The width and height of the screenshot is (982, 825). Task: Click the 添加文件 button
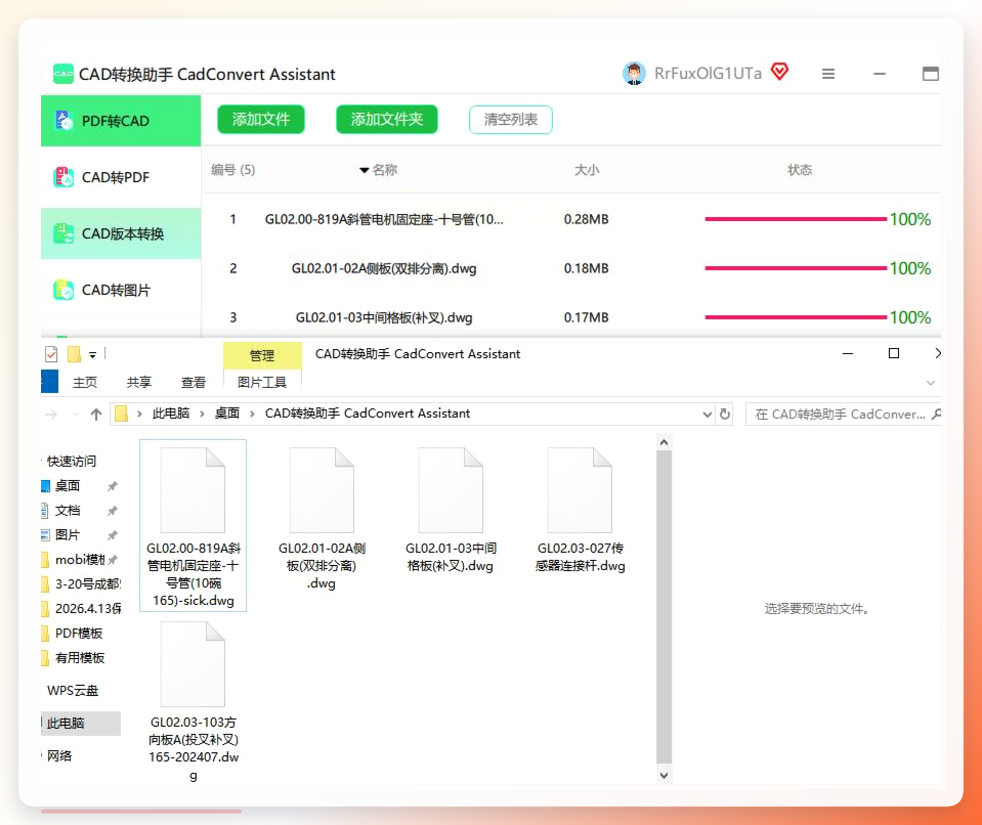261,119
